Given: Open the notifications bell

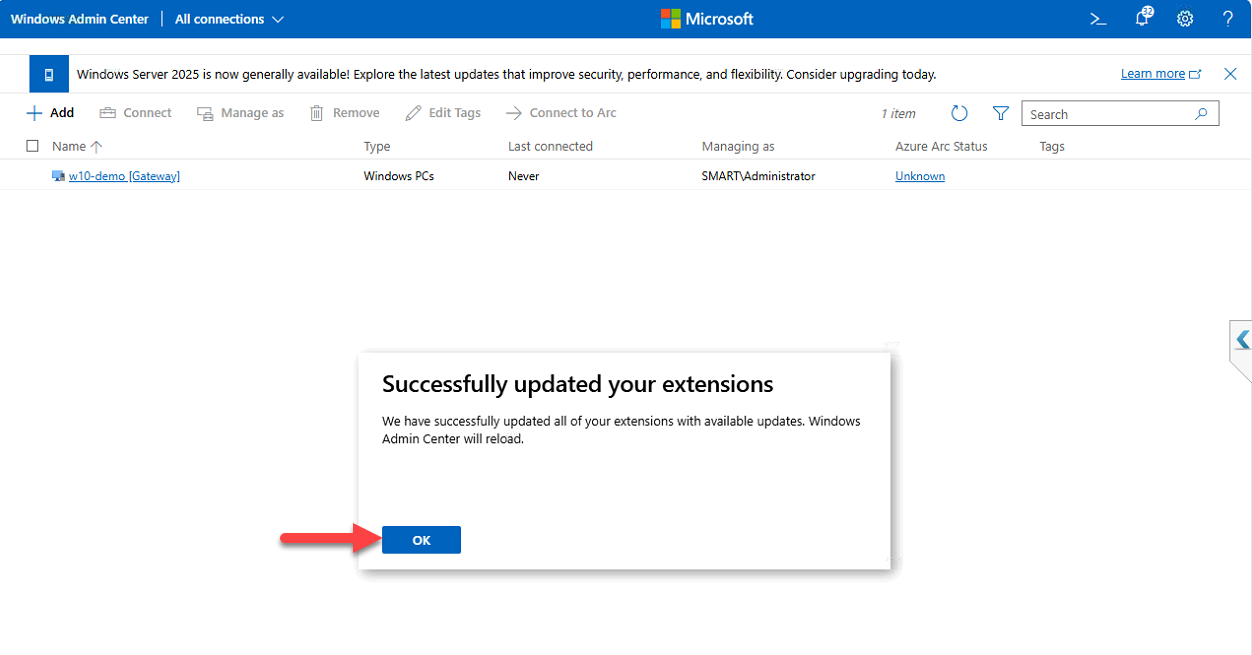Looking at the screenshot, I should pyautogui.click(x=1142, y=18).
